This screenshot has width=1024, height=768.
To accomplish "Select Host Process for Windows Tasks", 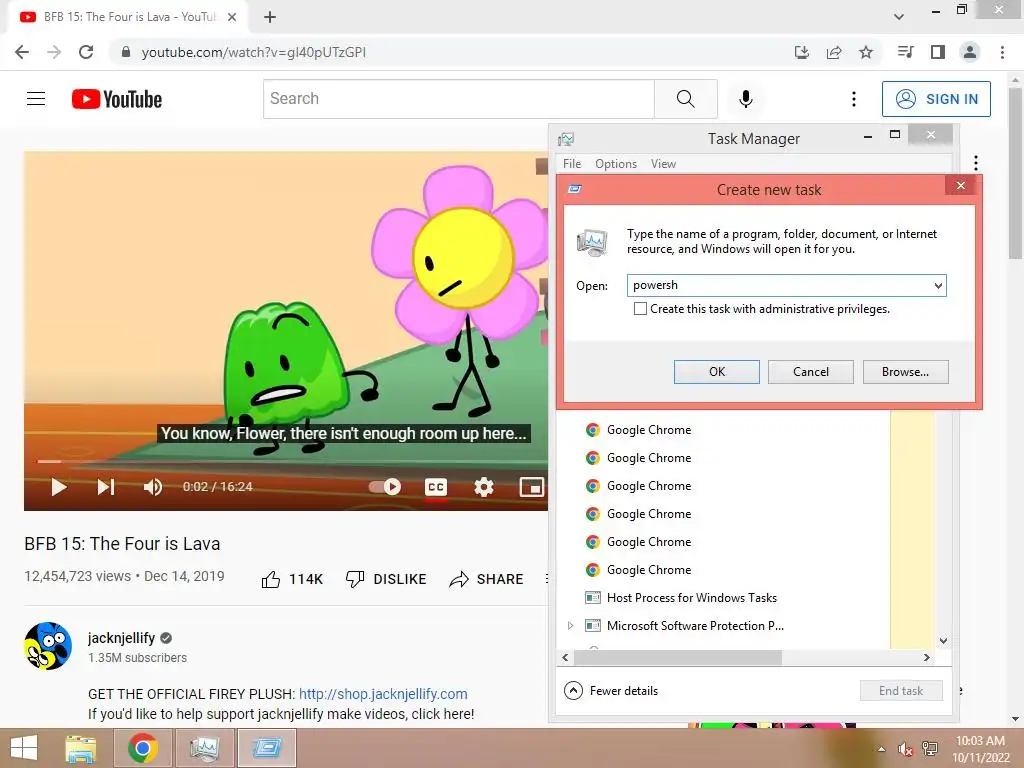I will [x=692, y=598].
